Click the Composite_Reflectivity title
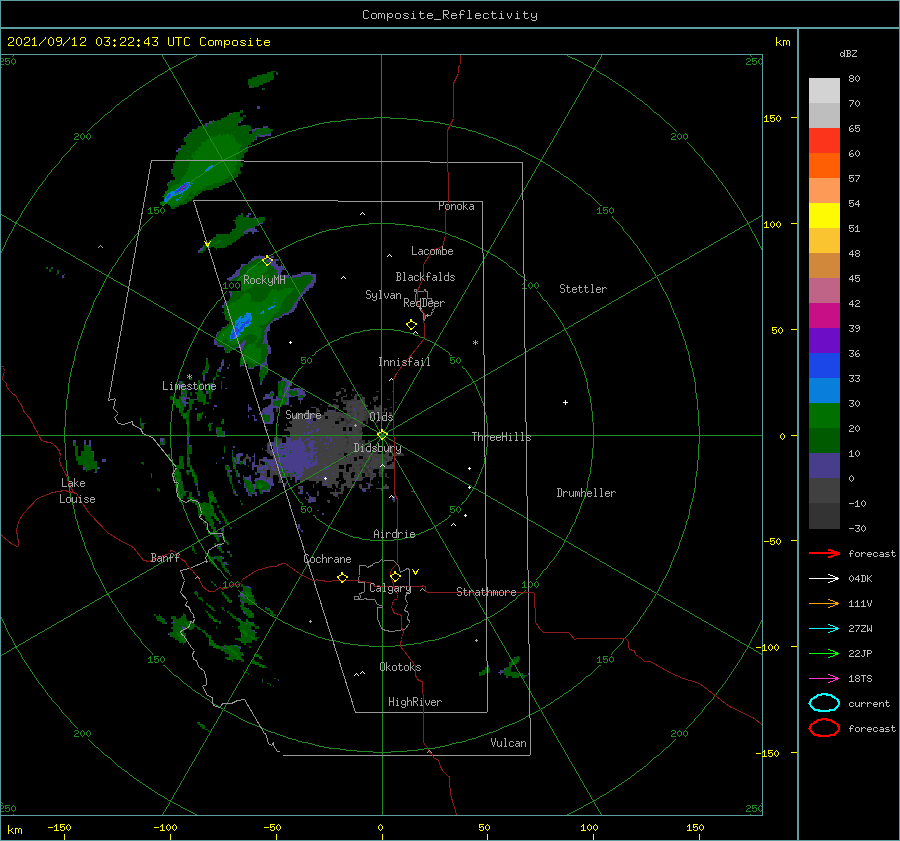This screenshot has height=841, width=900. pos(450,15)
